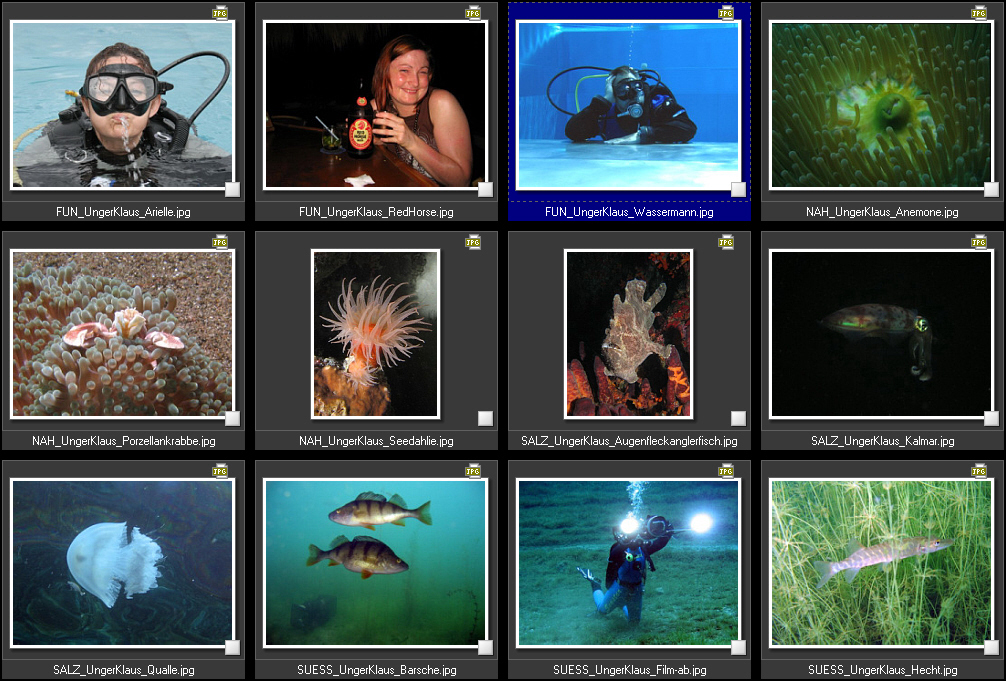Click the filename SUESS_UngerKlaus_Hecht.jpg

pos(883,670)
